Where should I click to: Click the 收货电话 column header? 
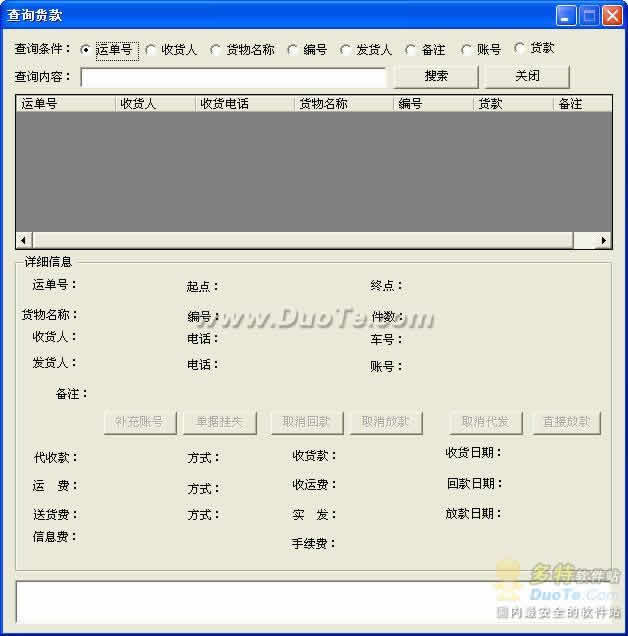pos(245,104)
